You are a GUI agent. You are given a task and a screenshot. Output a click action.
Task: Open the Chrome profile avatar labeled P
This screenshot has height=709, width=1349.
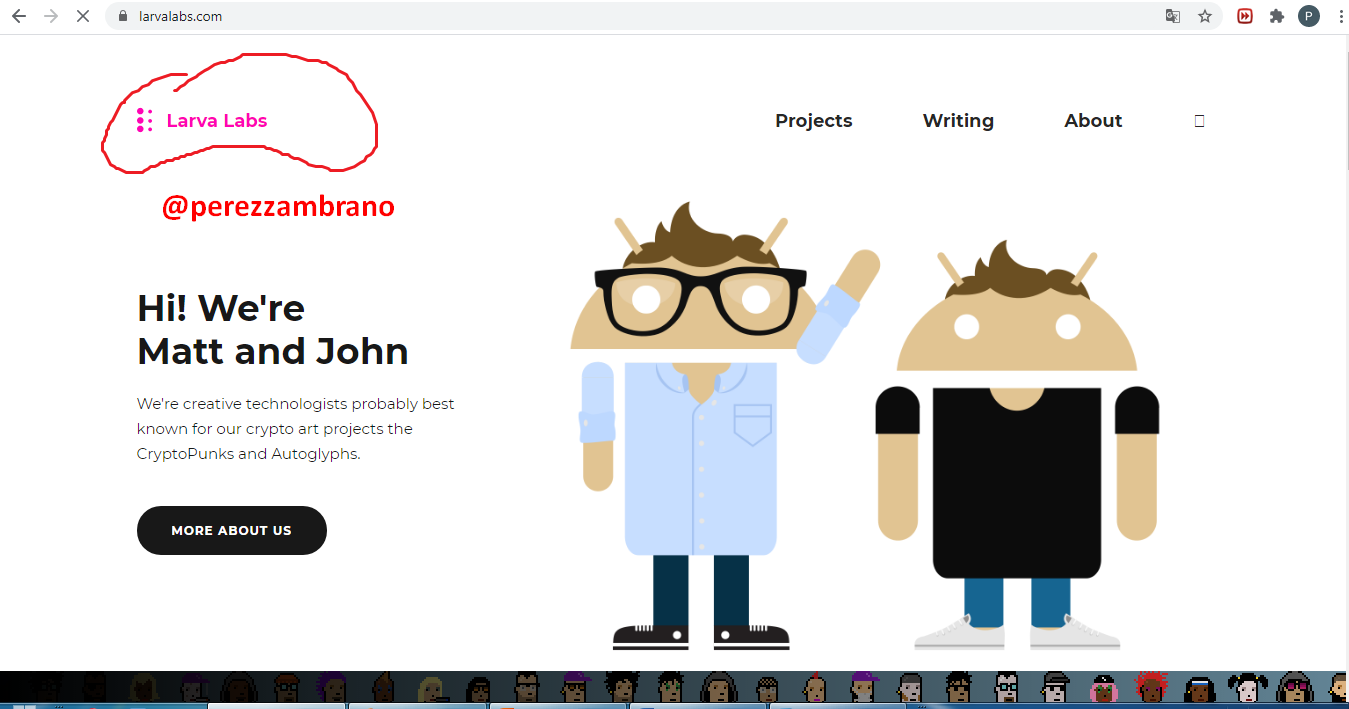pos(1309,16)
